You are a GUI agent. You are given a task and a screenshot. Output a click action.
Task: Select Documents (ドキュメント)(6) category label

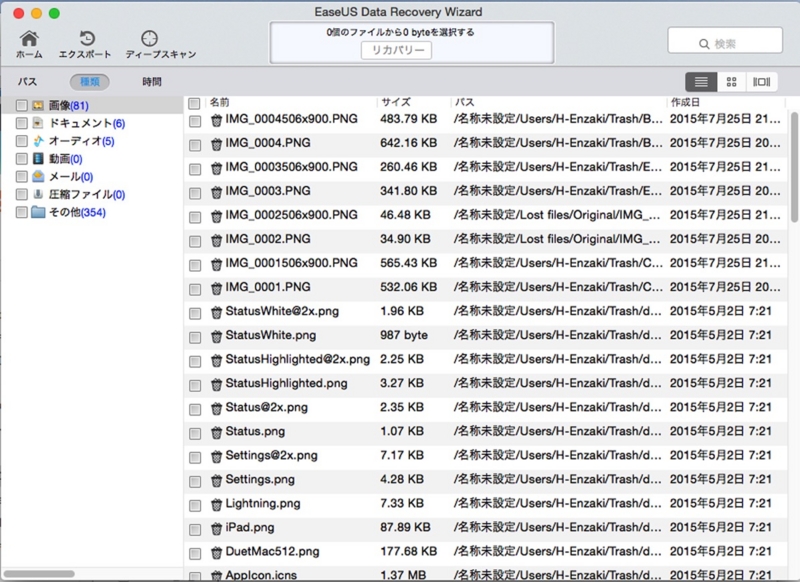point(87,123)
